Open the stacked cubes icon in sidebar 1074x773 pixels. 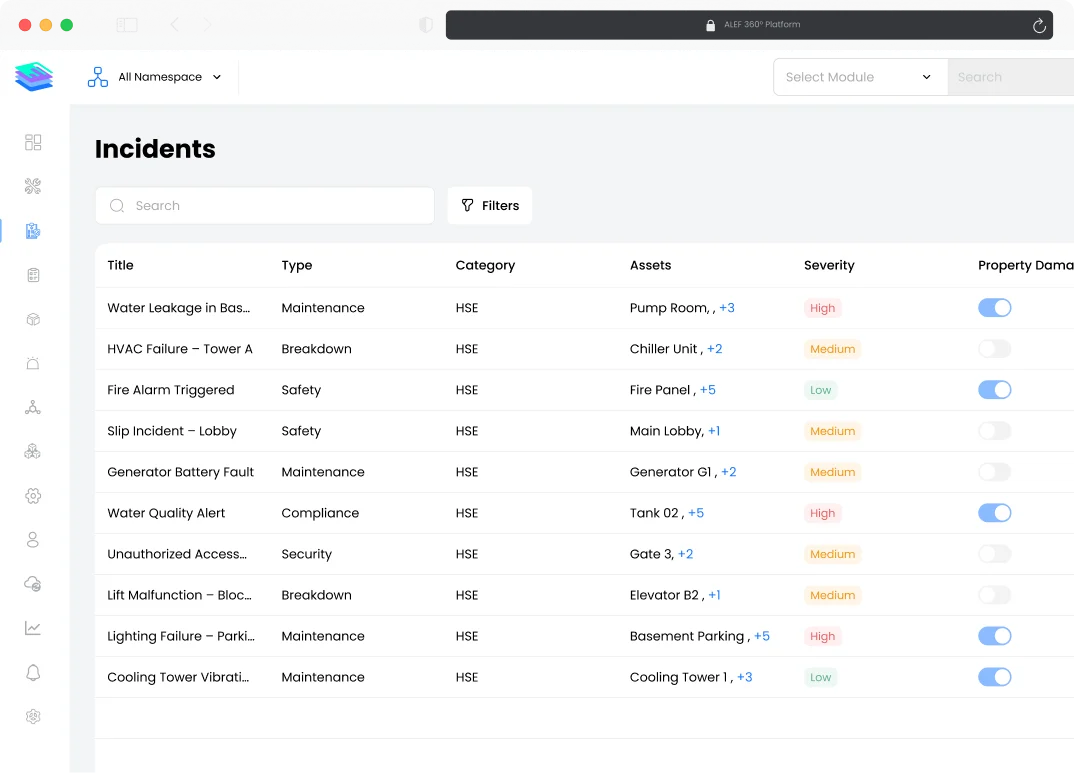click(33, 451)
